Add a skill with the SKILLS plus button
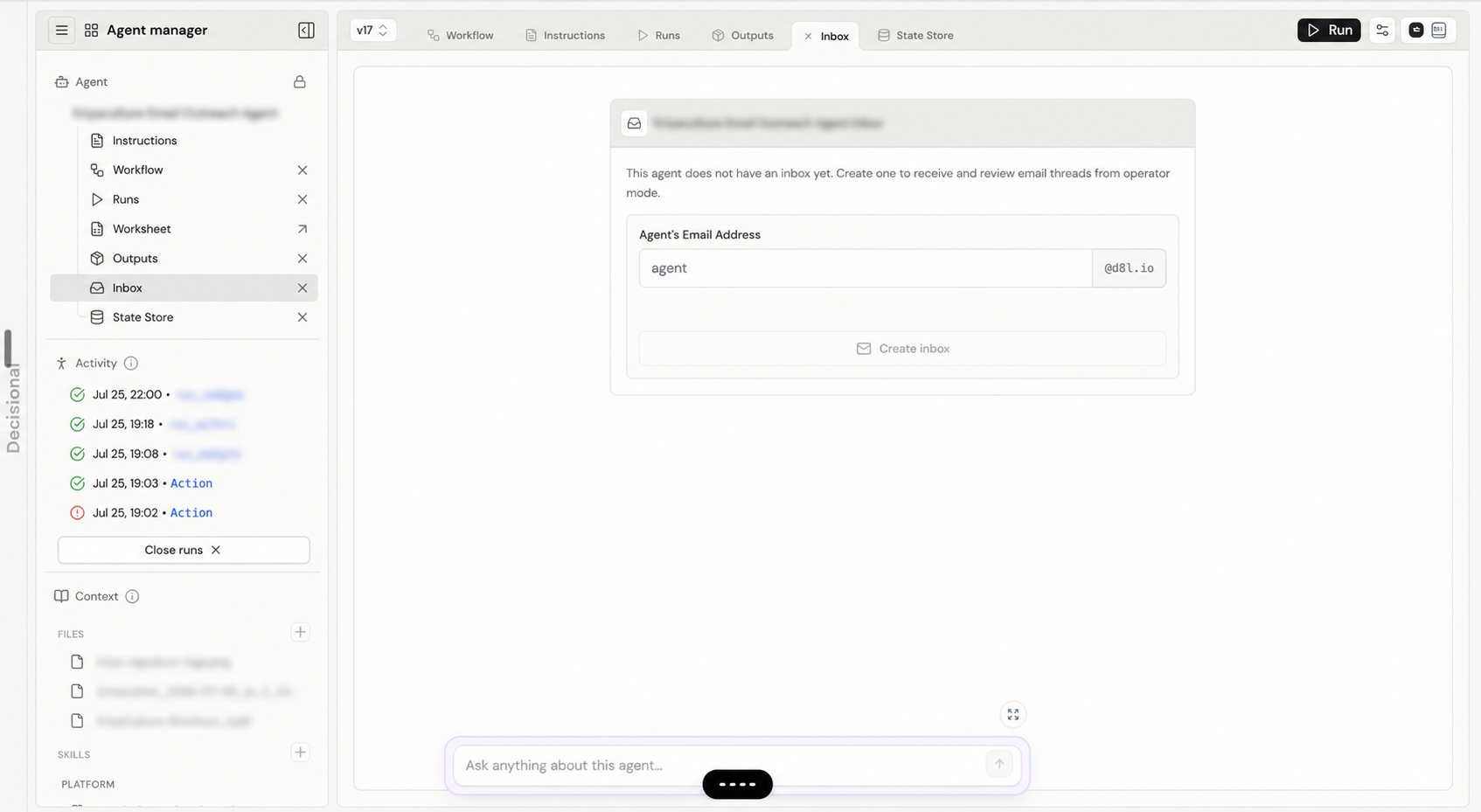Image resolution: width=1481 pixels, height=812 pixels. 300,753
